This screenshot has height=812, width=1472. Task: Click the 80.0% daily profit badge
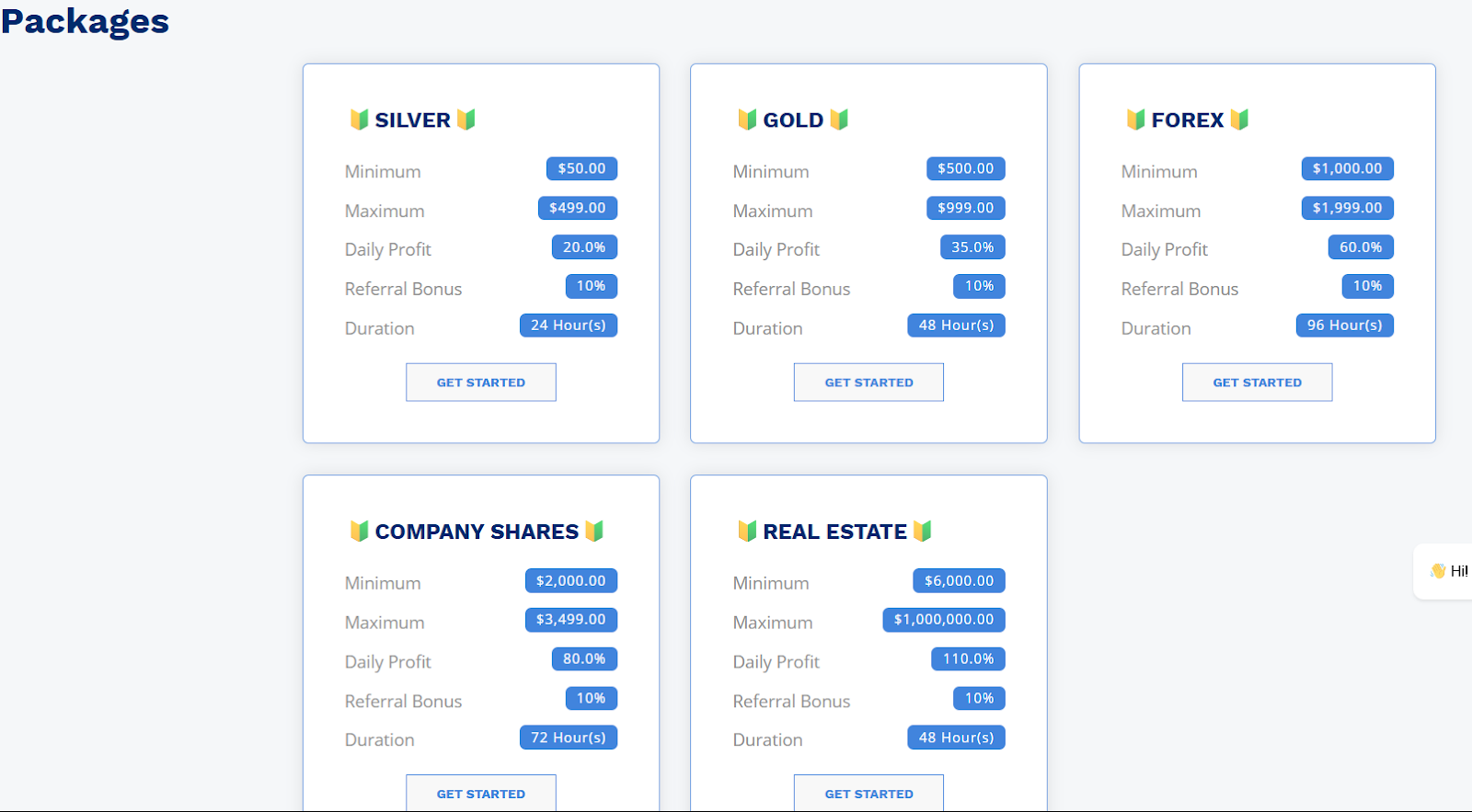584,659
